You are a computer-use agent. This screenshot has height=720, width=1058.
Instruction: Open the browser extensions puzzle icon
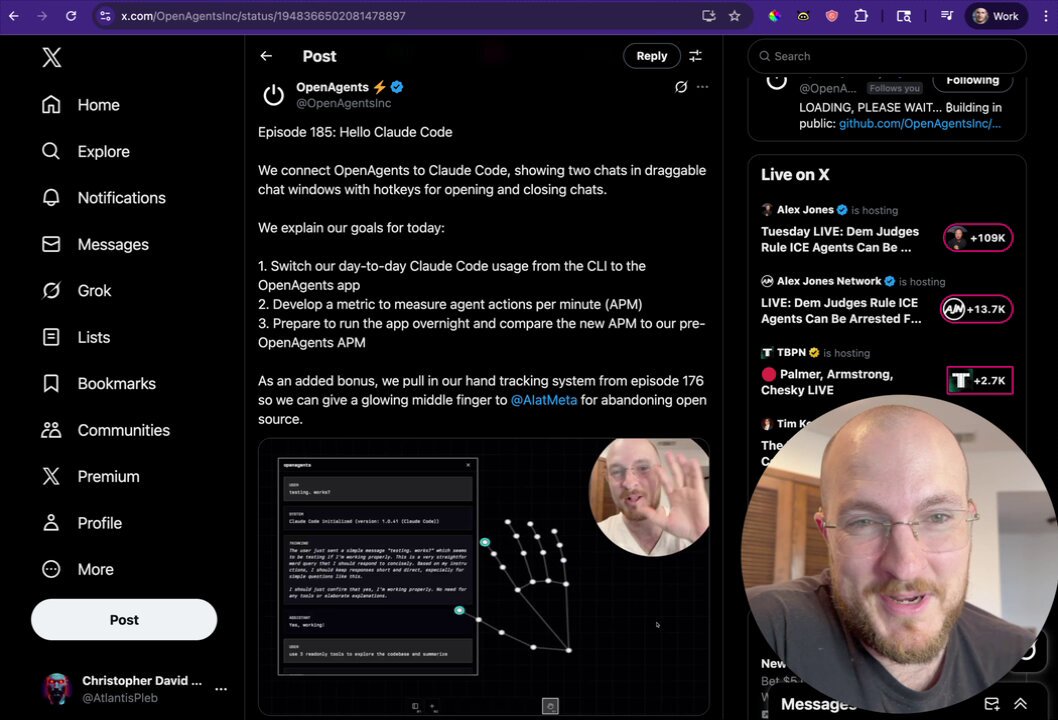[861, 16]
